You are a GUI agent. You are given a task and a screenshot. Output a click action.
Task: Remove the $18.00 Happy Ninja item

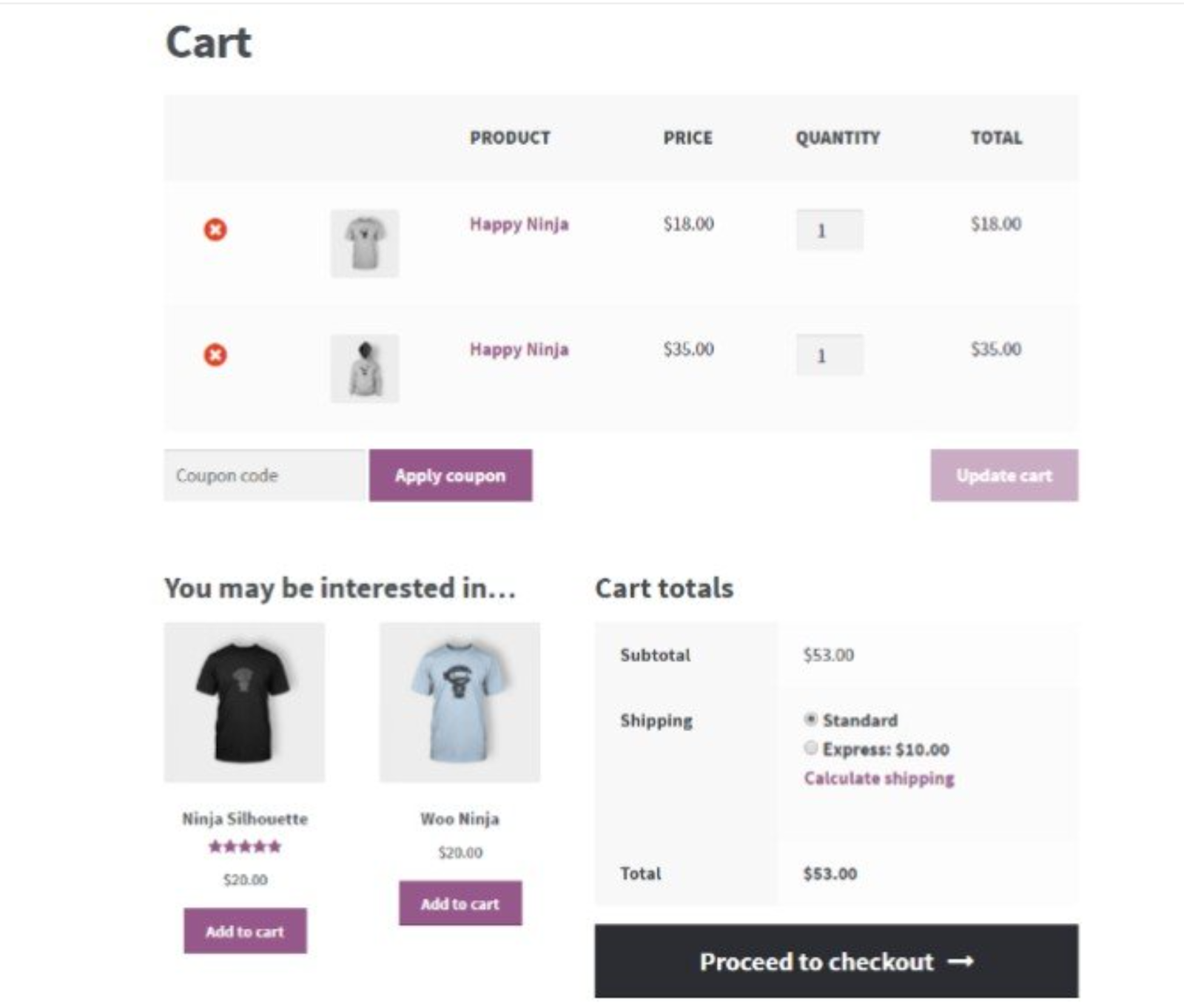coord(215,230)
